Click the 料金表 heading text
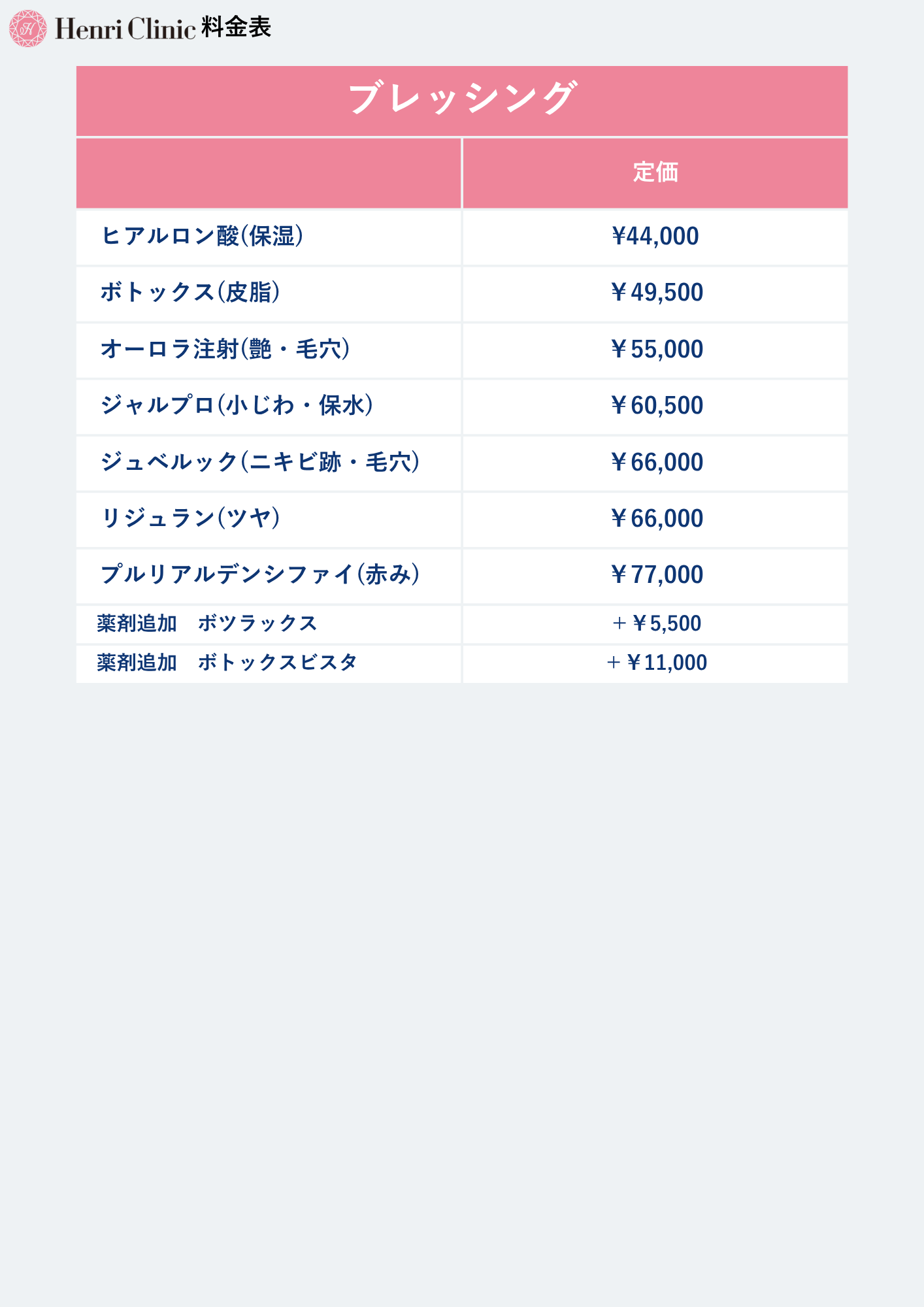 coord(236,27)
